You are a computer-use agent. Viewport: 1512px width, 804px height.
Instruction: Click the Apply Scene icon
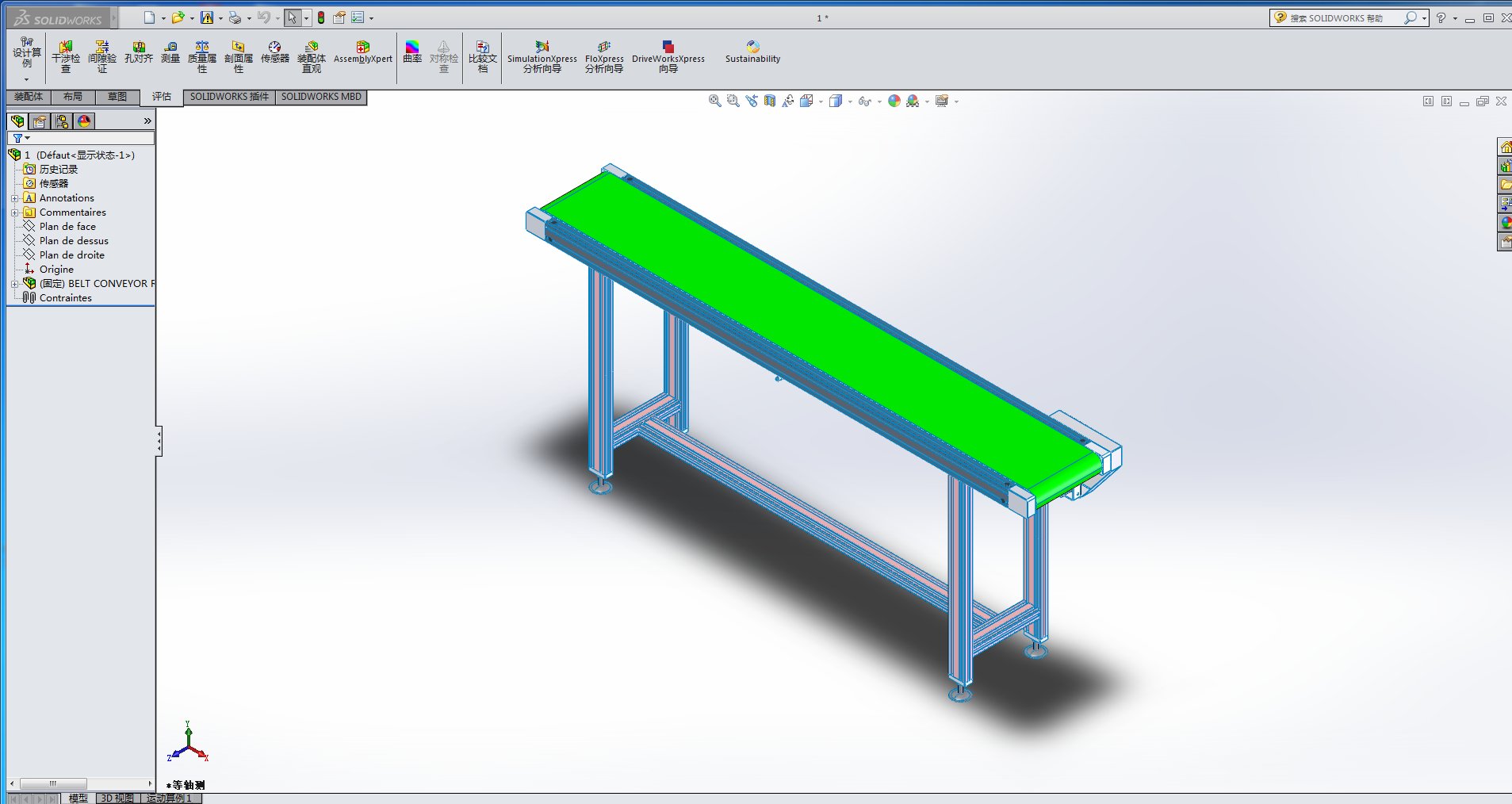pyautogui.click(x=913, y=101)
